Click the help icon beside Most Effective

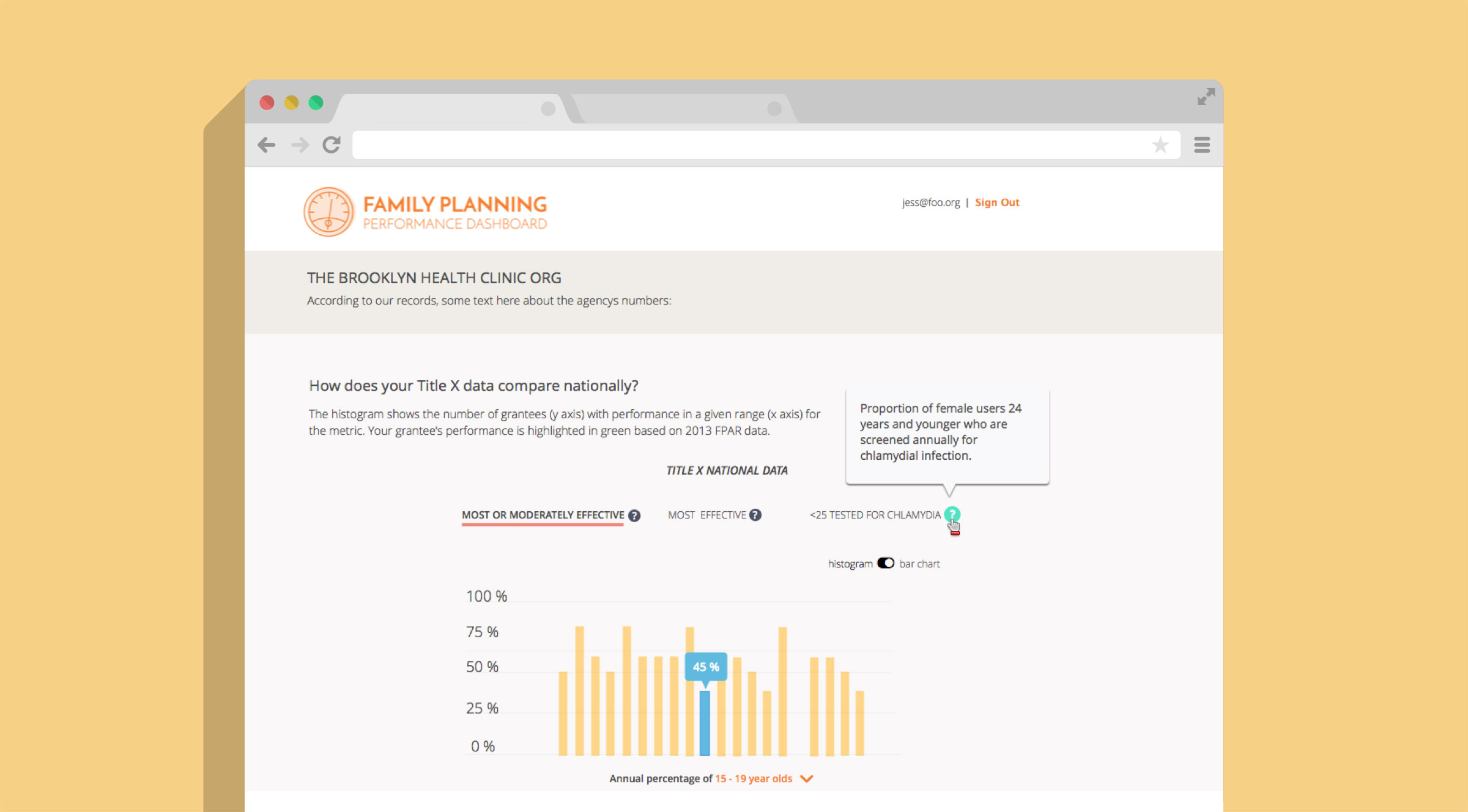coord(756,515)
